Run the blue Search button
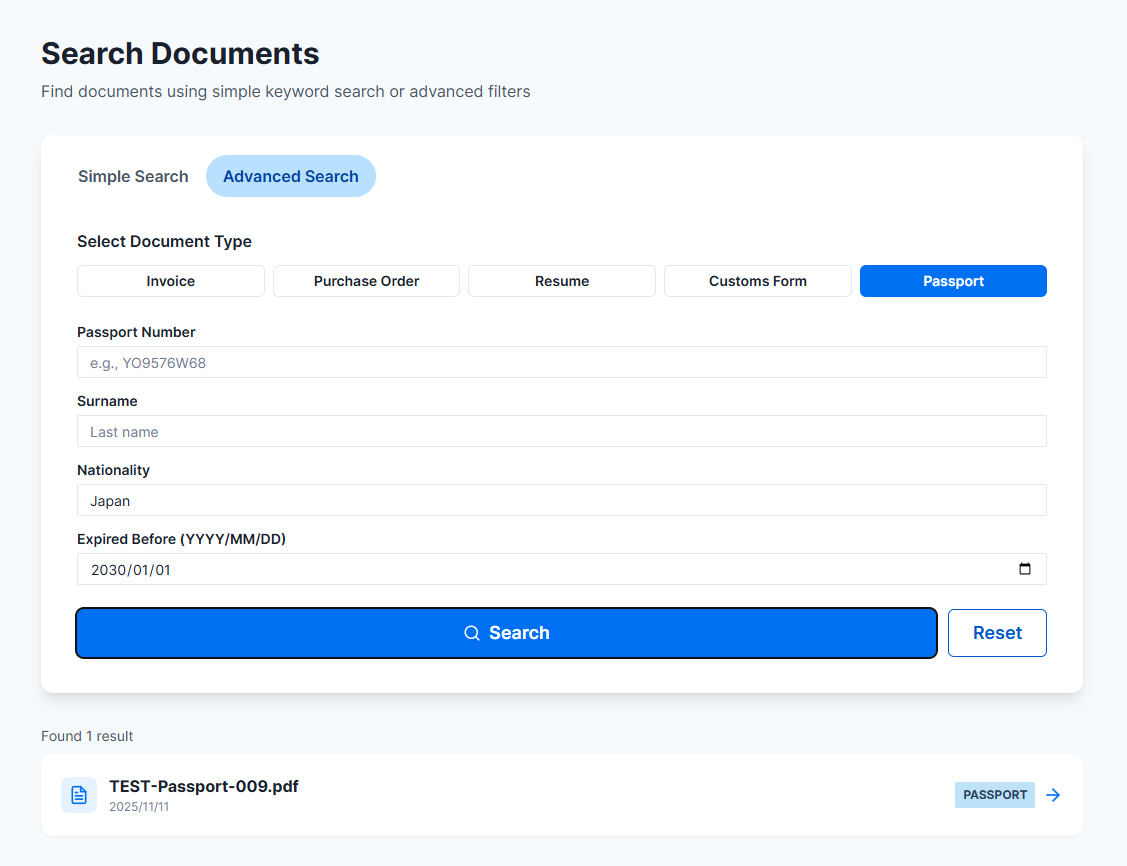The width and height of the screenshot is (1127, 866). click(x=507, y=633)
